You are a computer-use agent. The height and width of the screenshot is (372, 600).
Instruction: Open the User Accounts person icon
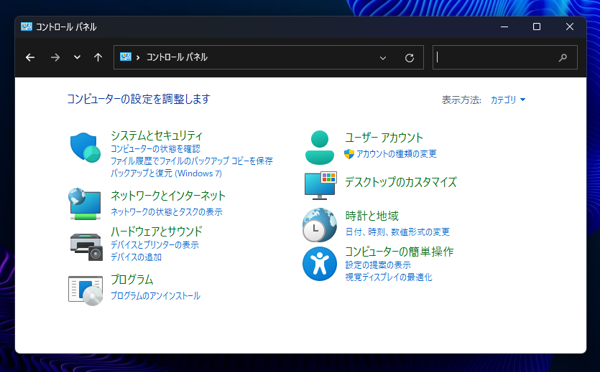[320, 147]
